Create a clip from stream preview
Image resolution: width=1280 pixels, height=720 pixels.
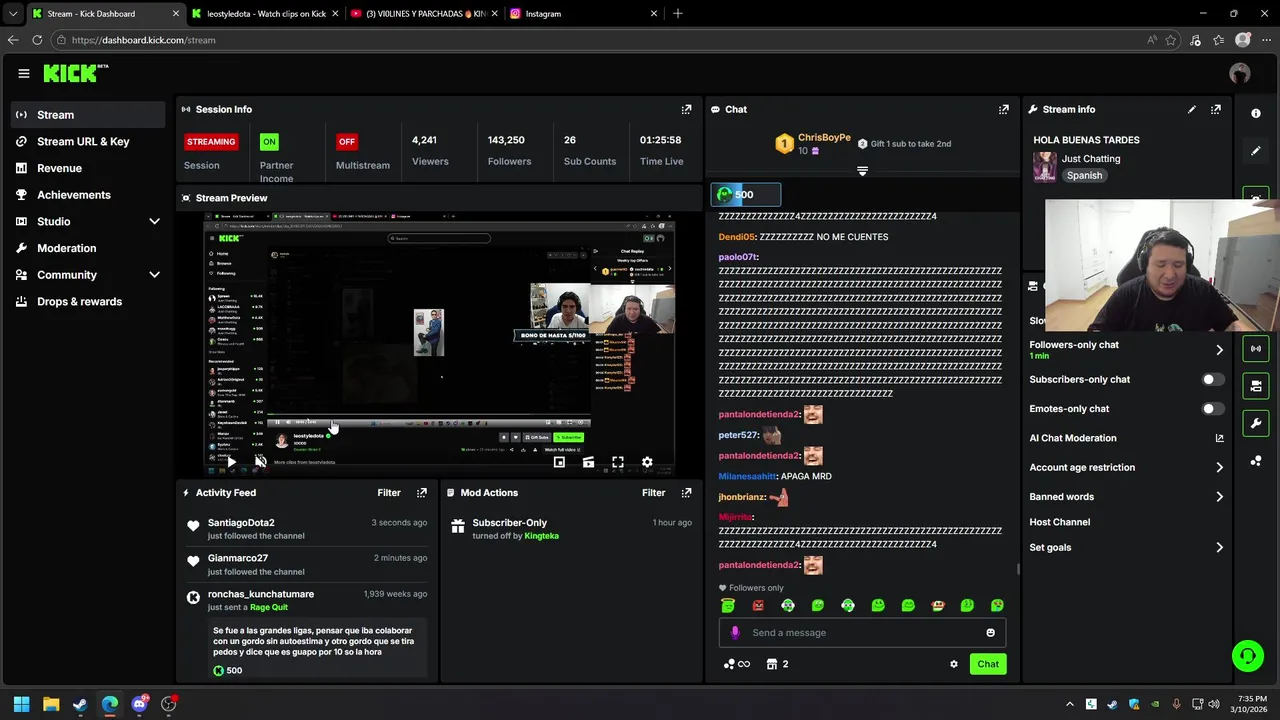(x=588, y=462)
